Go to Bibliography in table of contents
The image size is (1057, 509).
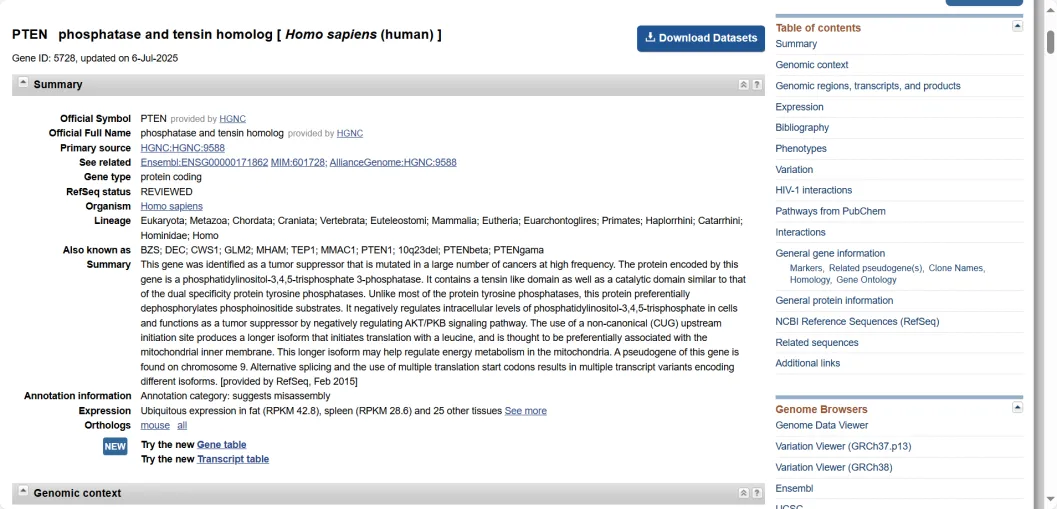point(802,128)
